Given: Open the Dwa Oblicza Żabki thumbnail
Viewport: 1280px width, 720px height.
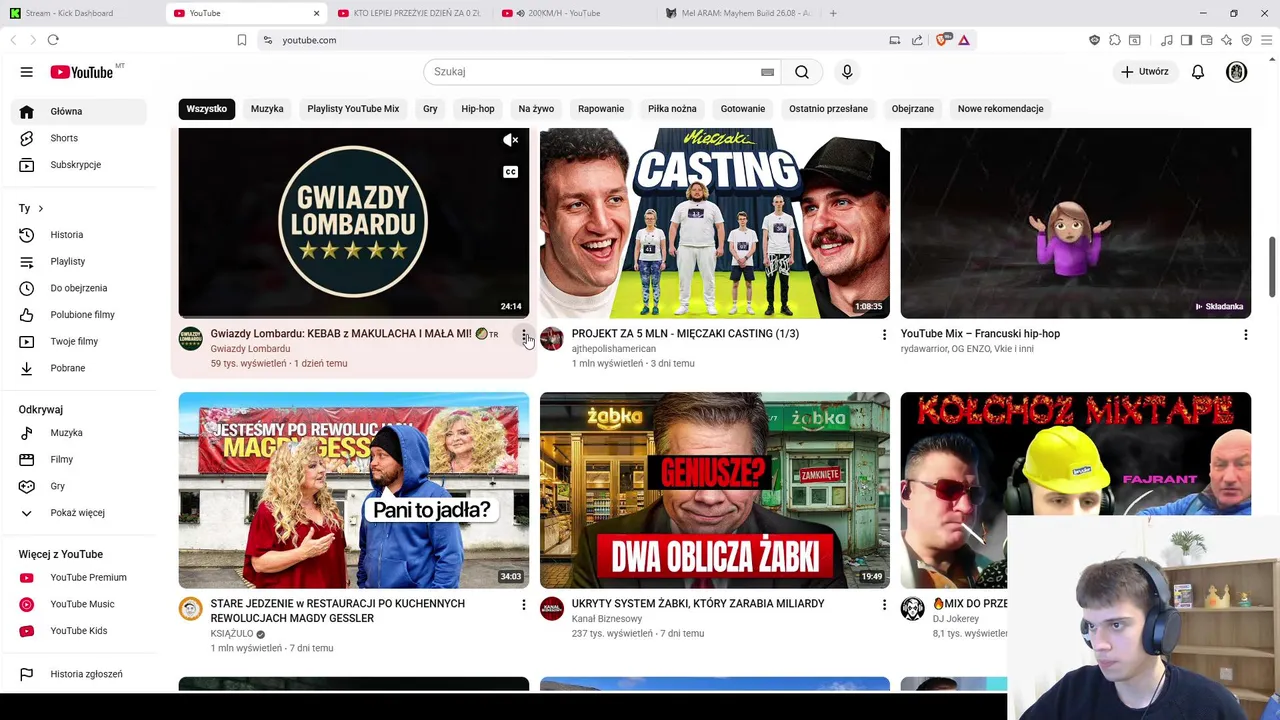Looking at the screenshot, I should 715,490.
